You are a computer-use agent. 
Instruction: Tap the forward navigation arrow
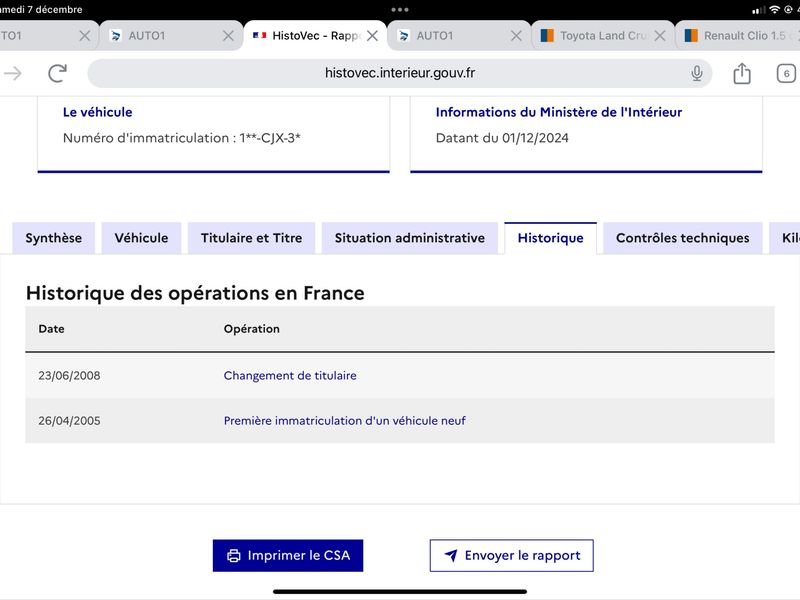click(x=12, y=73)
